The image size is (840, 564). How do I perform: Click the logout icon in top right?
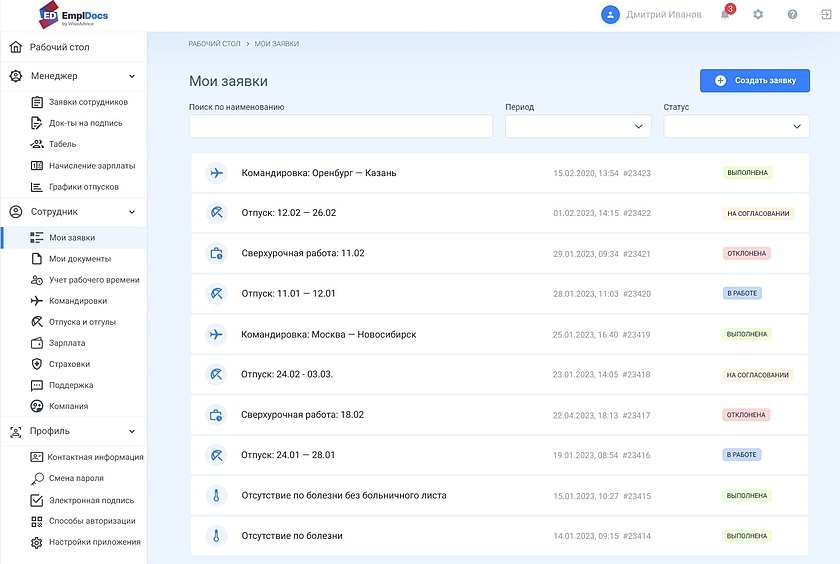pyautogui.click(x=826, y=15)
